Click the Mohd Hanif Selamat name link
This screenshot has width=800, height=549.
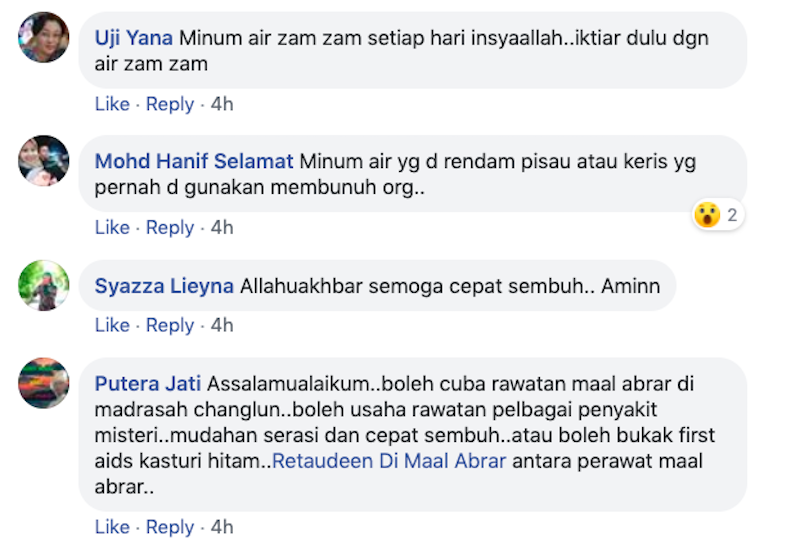(194, 161)
